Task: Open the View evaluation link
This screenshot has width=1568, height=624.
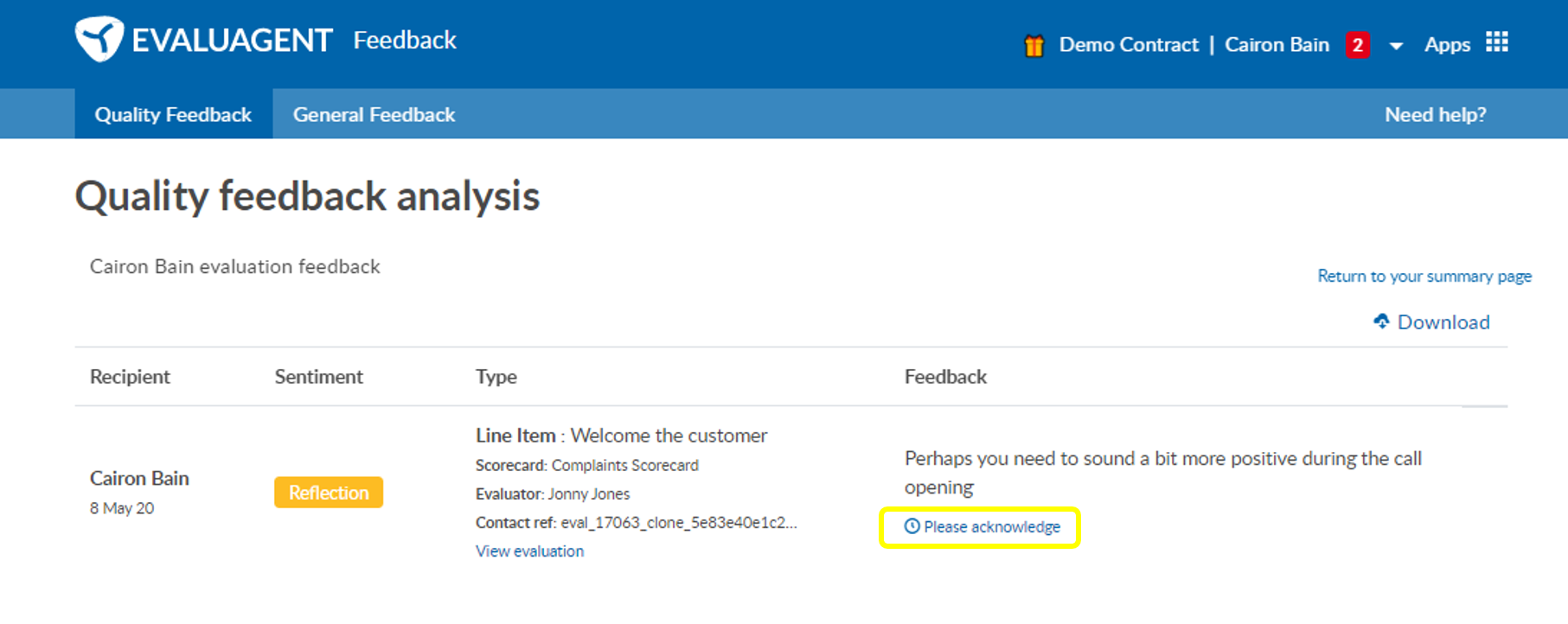Action: [529, 551]
